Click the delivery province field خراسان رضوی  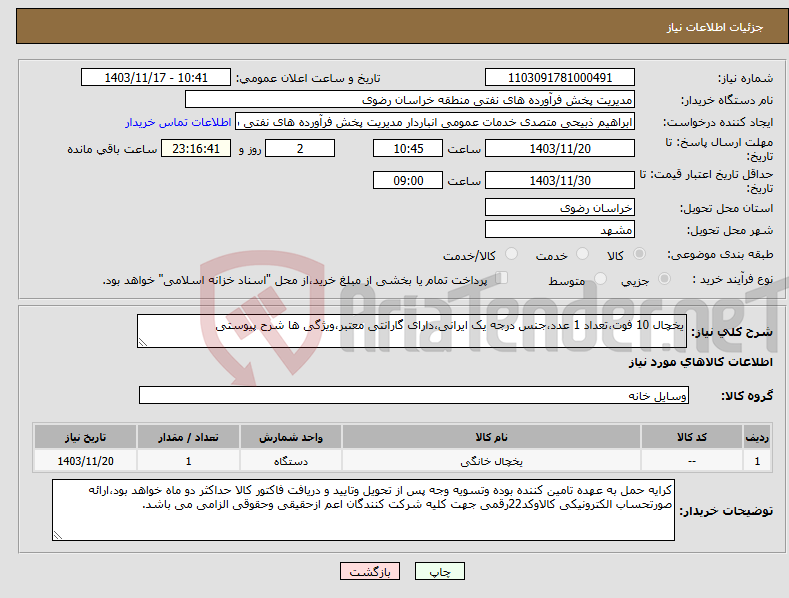(560, 207)
